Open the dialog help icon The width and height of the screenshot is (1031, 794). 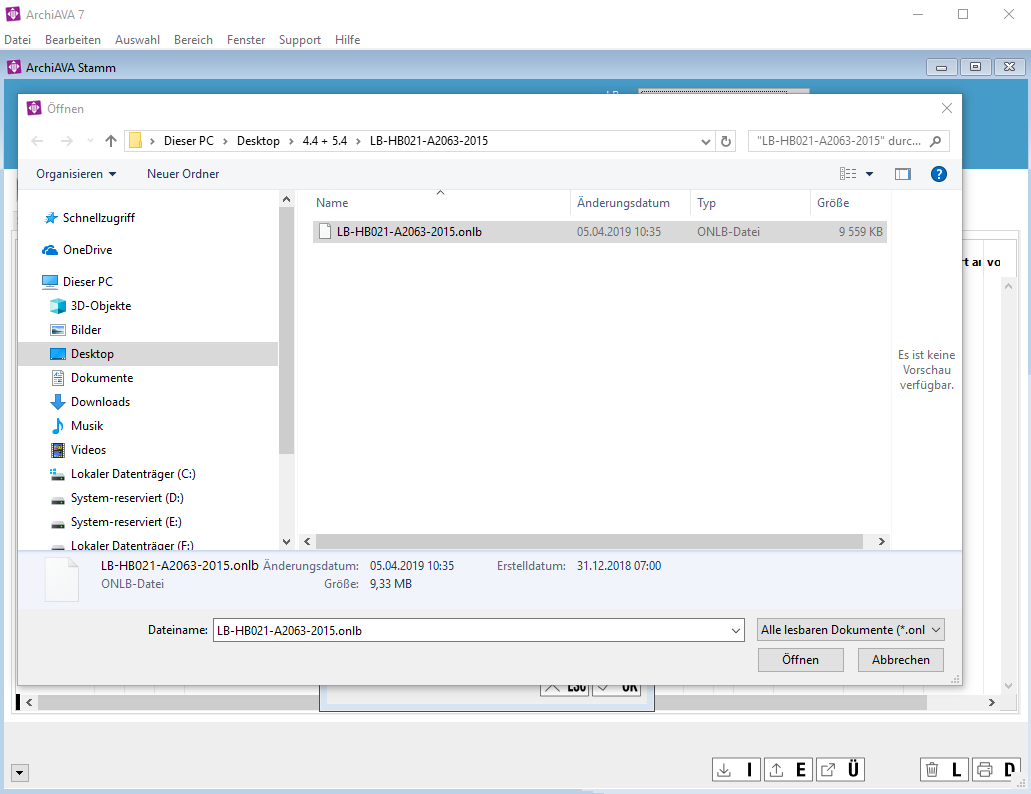(x=938, y=174)
